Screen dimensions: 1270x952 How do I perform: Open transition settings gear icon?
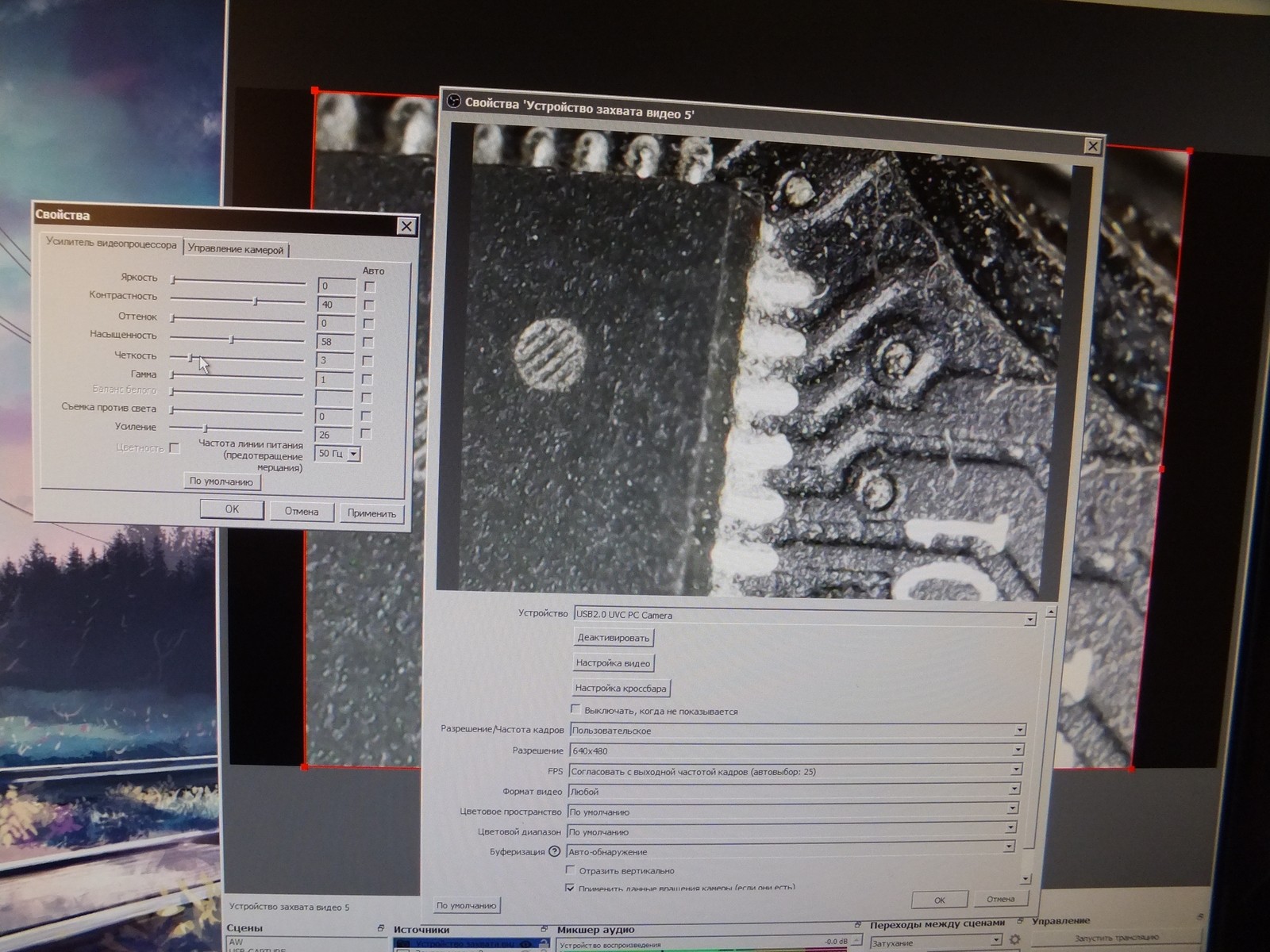tap(1014, 940)
